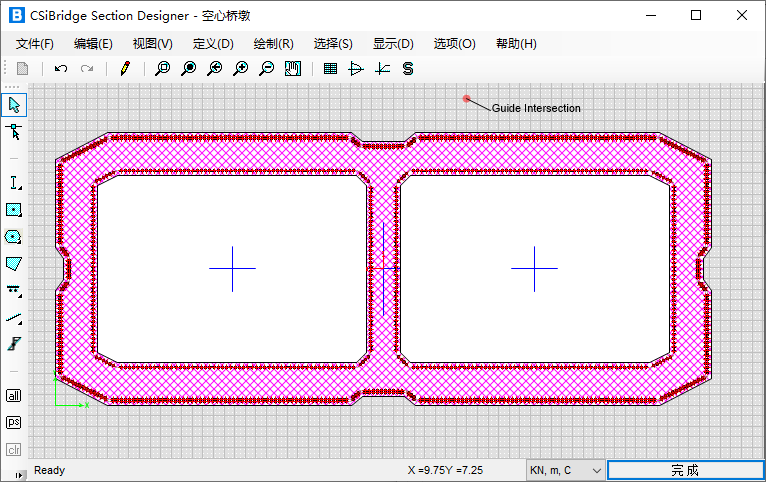766x482 pixels.
Task: Click the pencil edit icon in toolbar
Action: point(125,69)
